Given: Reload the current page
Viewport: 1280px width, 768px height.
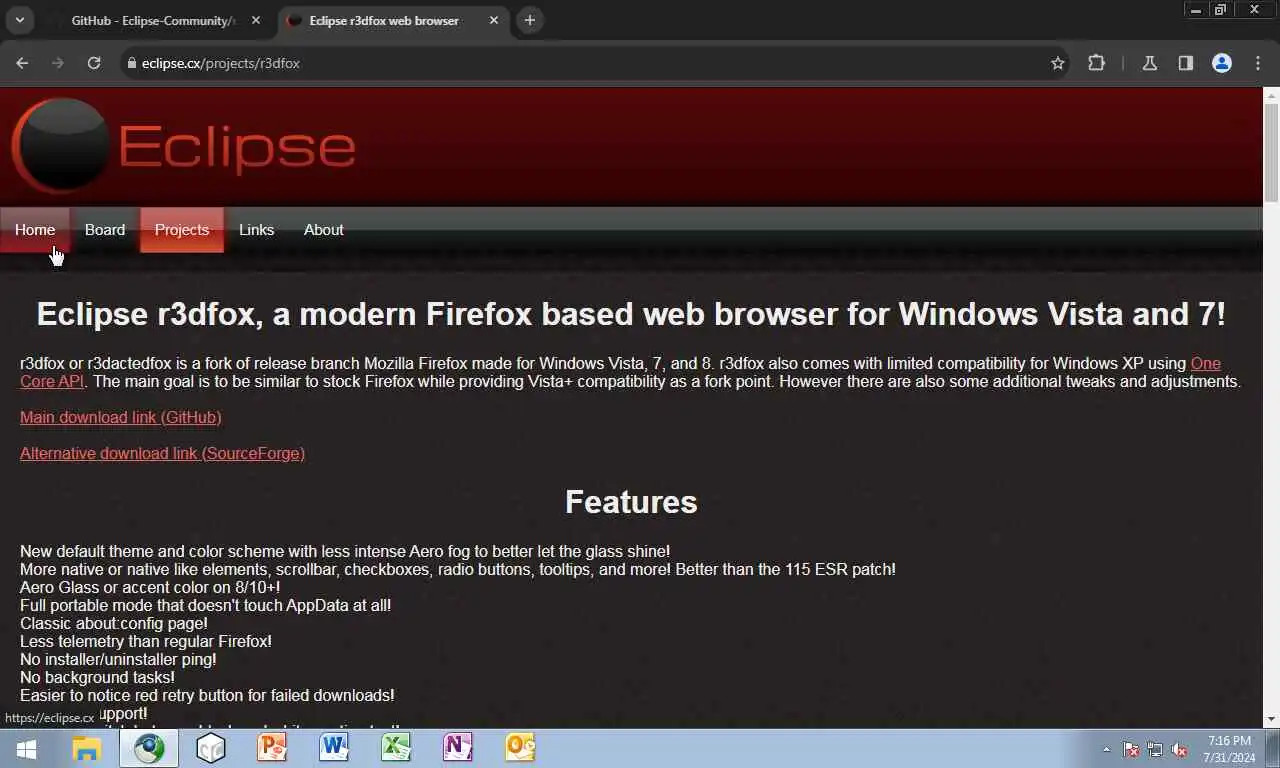Looking at the screenshot, I should coord(94,63).
